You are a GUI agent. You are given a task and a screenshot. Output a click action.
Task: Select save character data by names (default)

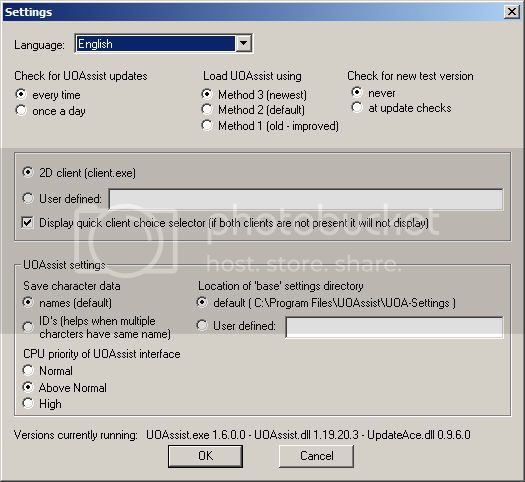pyautogui.click(x=28, y=302)
